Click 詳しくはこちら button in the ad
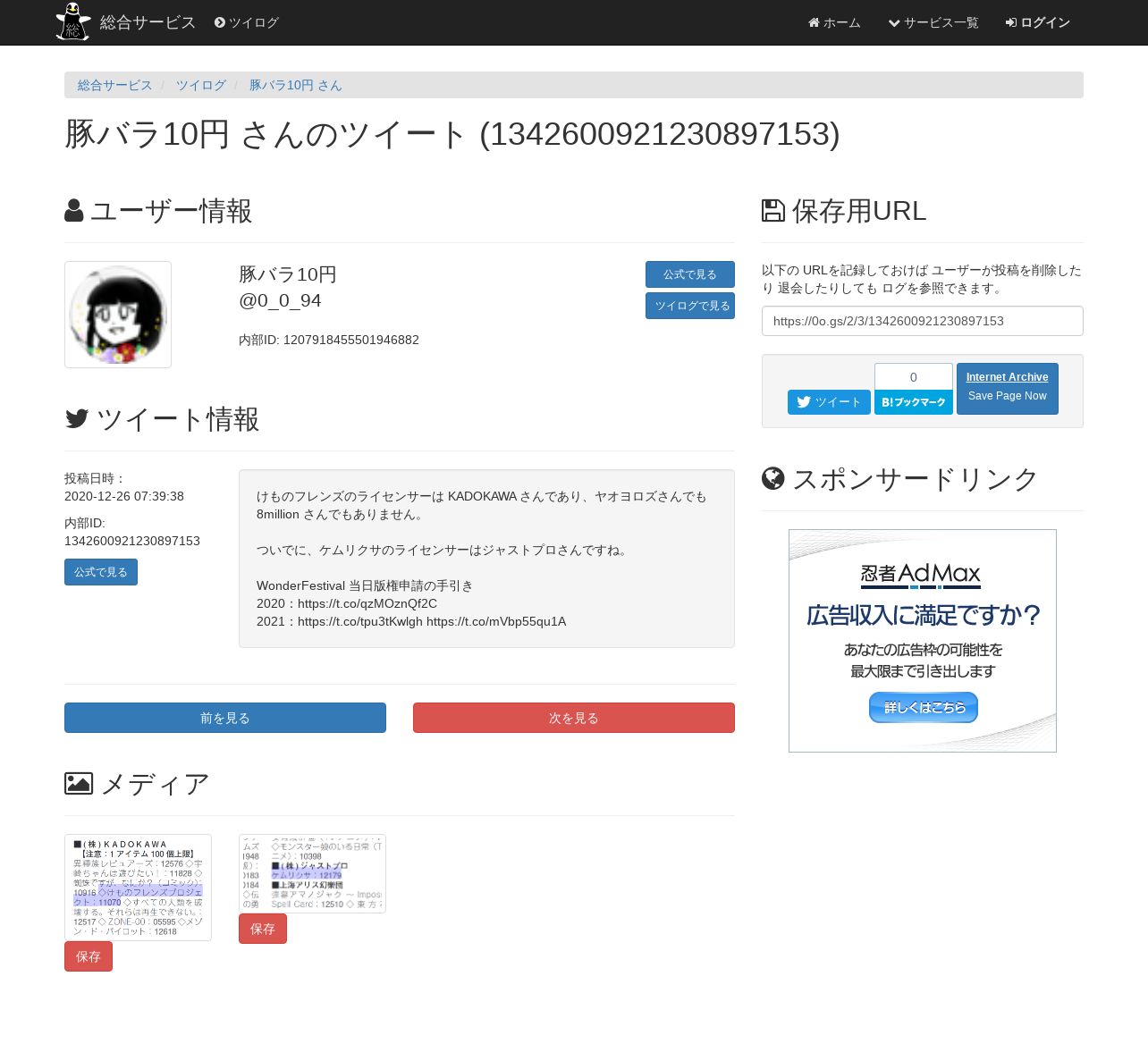This screenshot has width=1148, height=1052. [x=924, y=707]
